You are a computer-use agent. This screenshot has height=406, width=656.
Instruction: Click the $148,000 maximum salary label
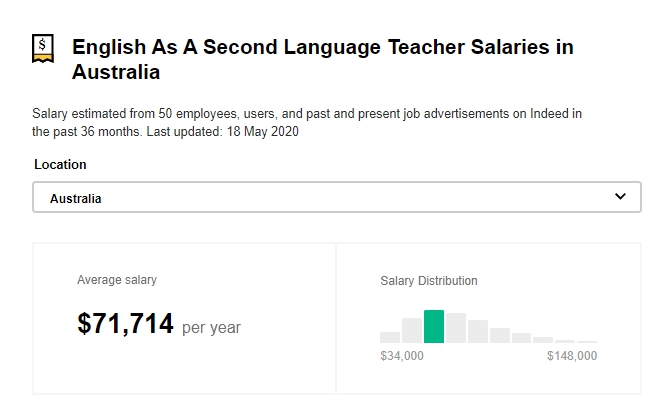(572, 355)
